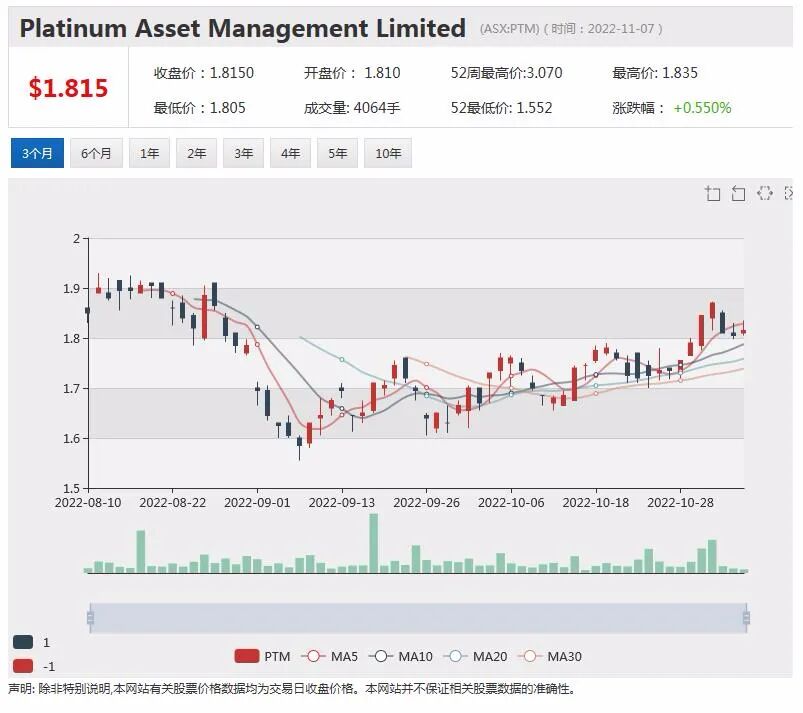
Task: Open the 10年 range tab
Action: pos(388,153)
